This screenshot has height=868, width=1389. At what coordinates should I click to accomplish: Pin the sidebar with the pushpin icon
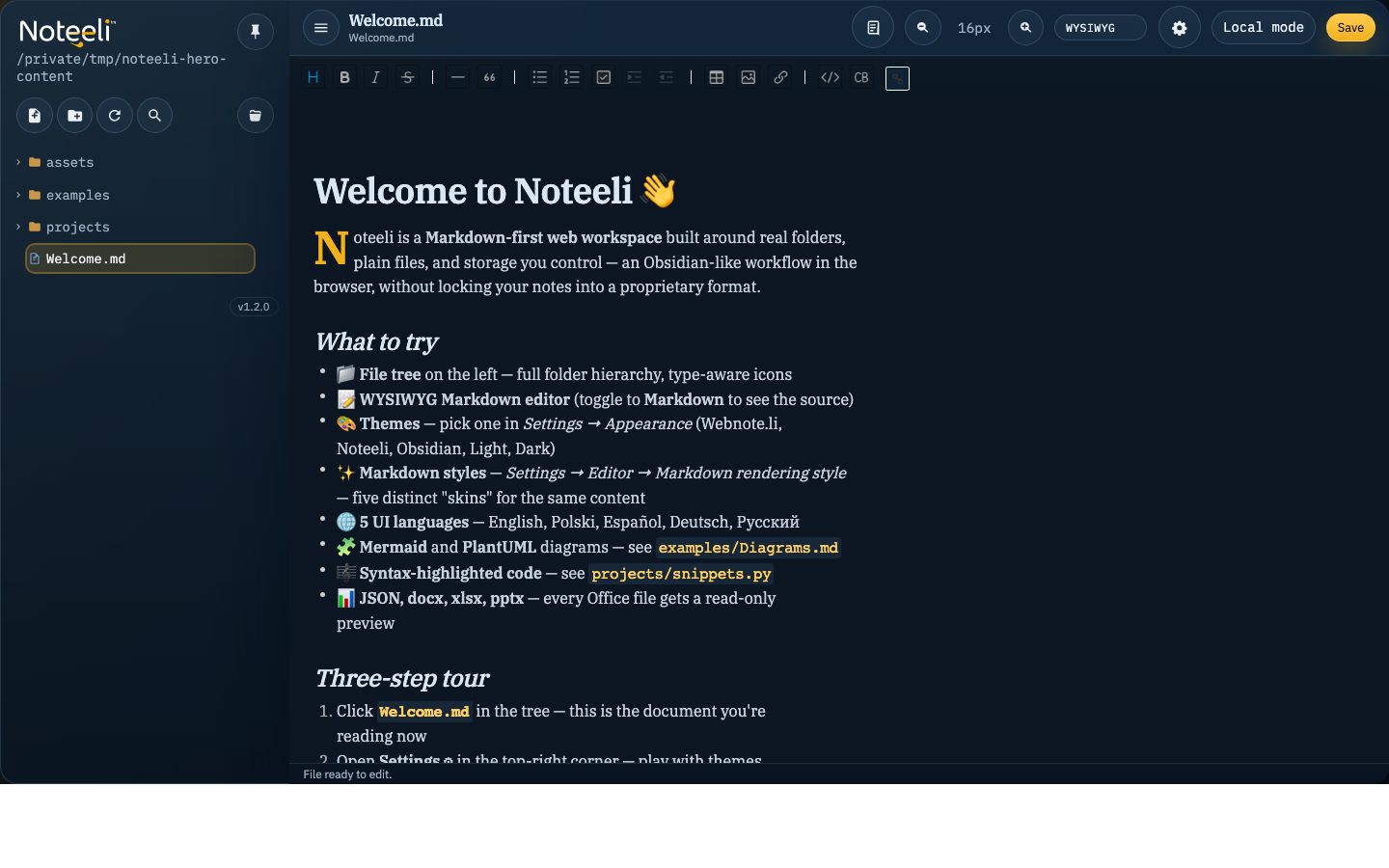(x=256, y=32)
